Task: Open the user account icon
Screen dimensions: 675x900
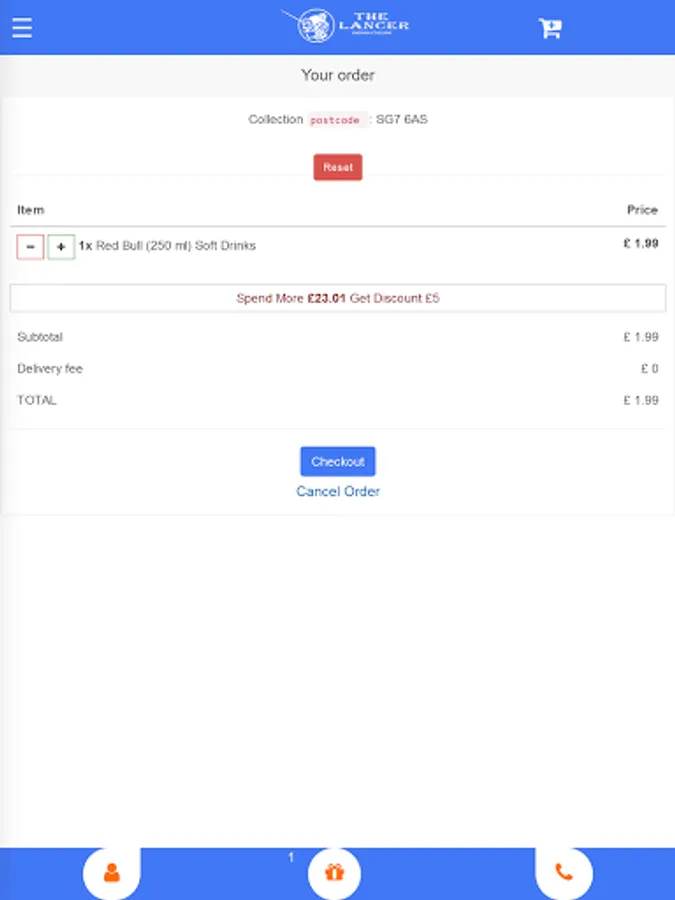Action: (111, 872)
